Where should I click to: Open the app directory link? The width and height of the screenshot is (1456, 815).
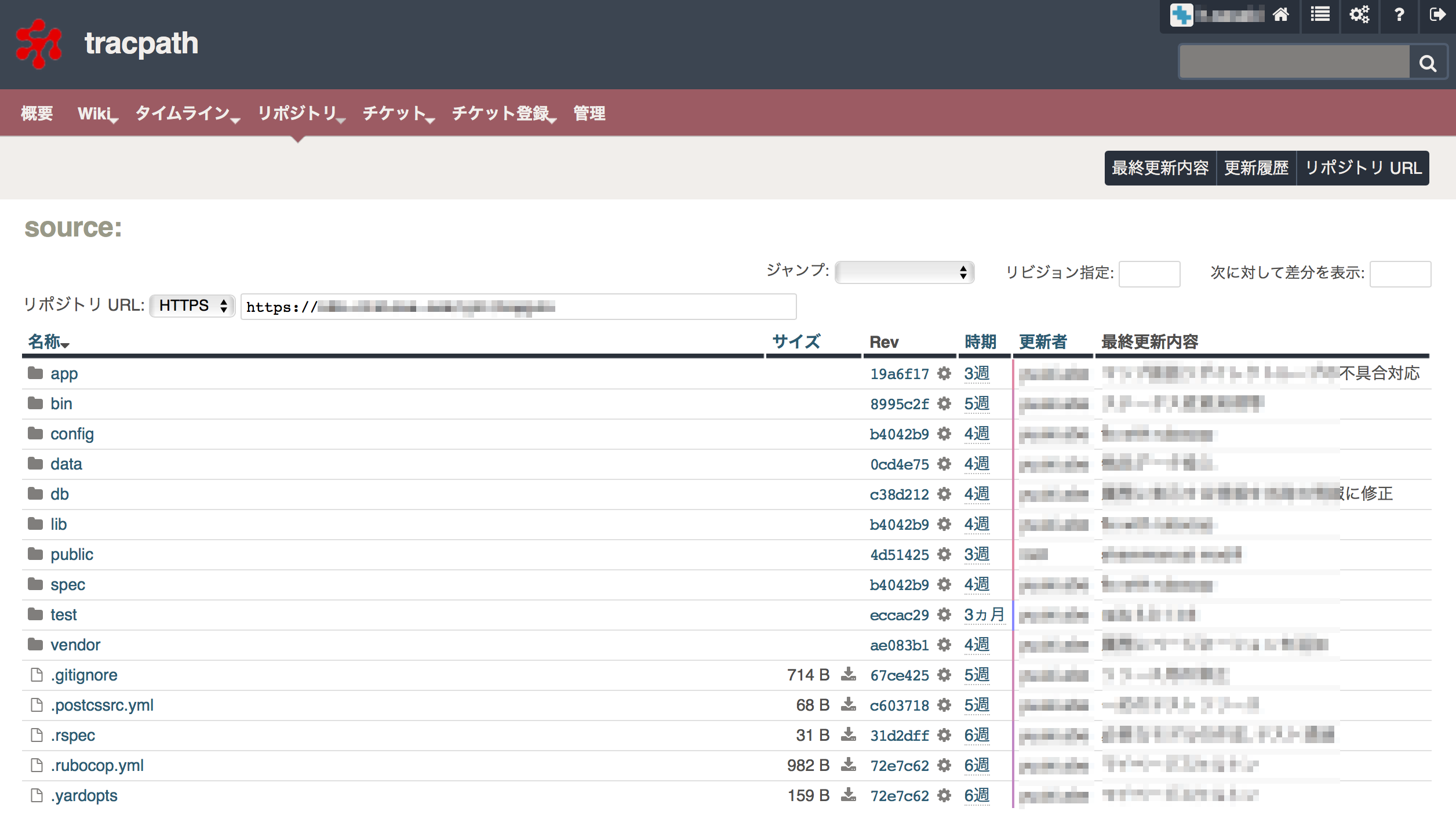[64, 374]
